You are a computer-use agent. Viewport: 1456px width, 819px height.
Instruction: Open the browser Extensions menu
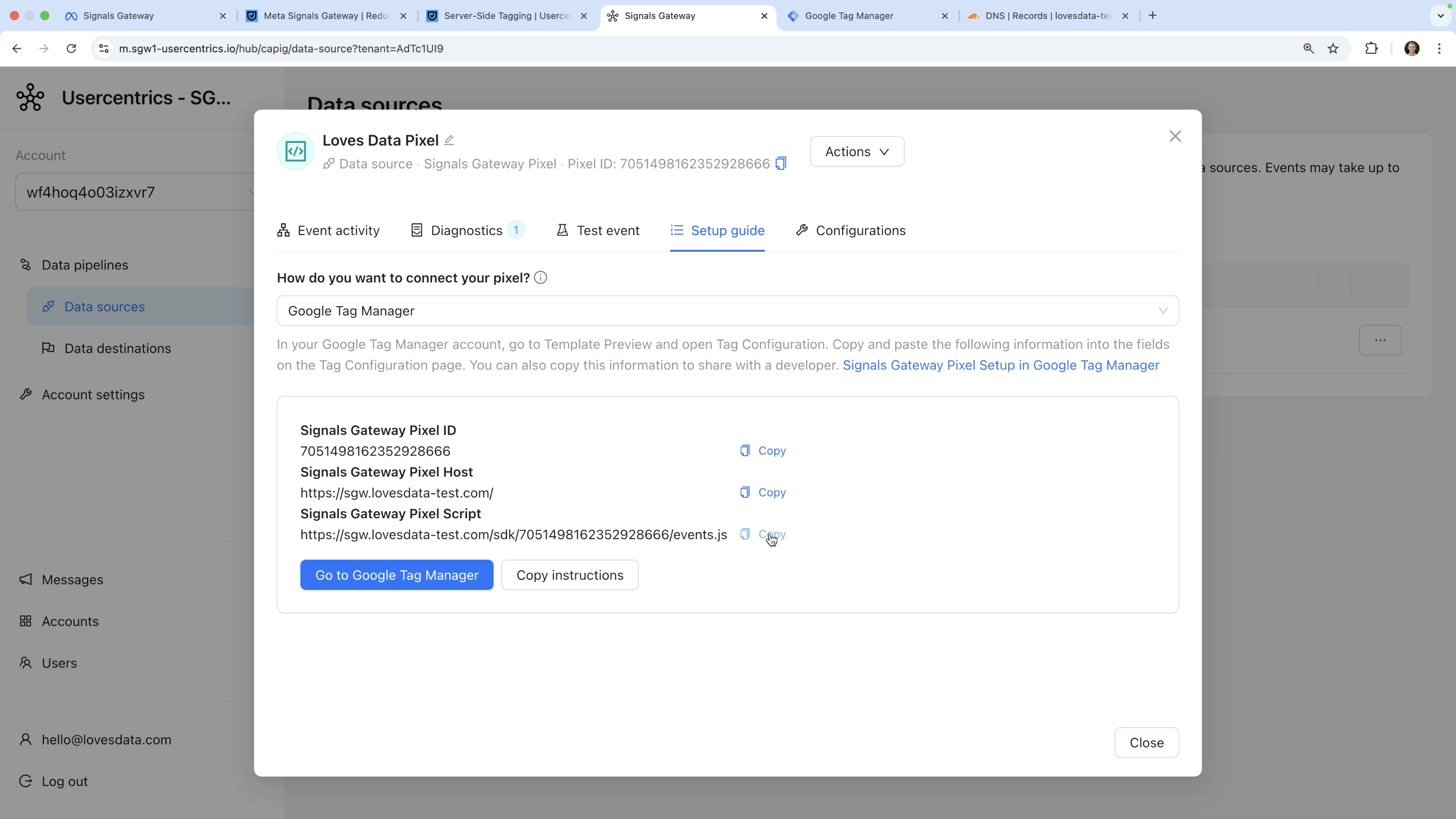click(1371, 49)
